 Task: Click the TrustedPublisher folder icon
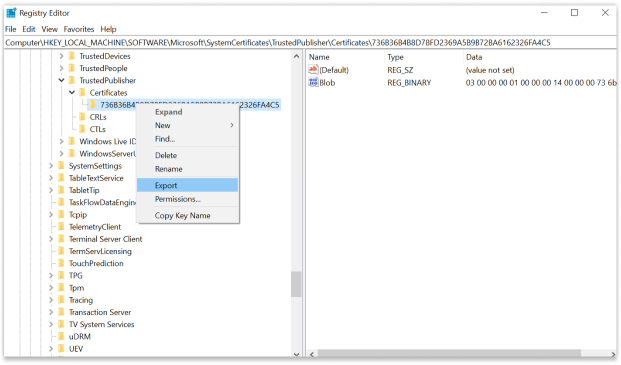pyautogui.click(x=72, y=81)
